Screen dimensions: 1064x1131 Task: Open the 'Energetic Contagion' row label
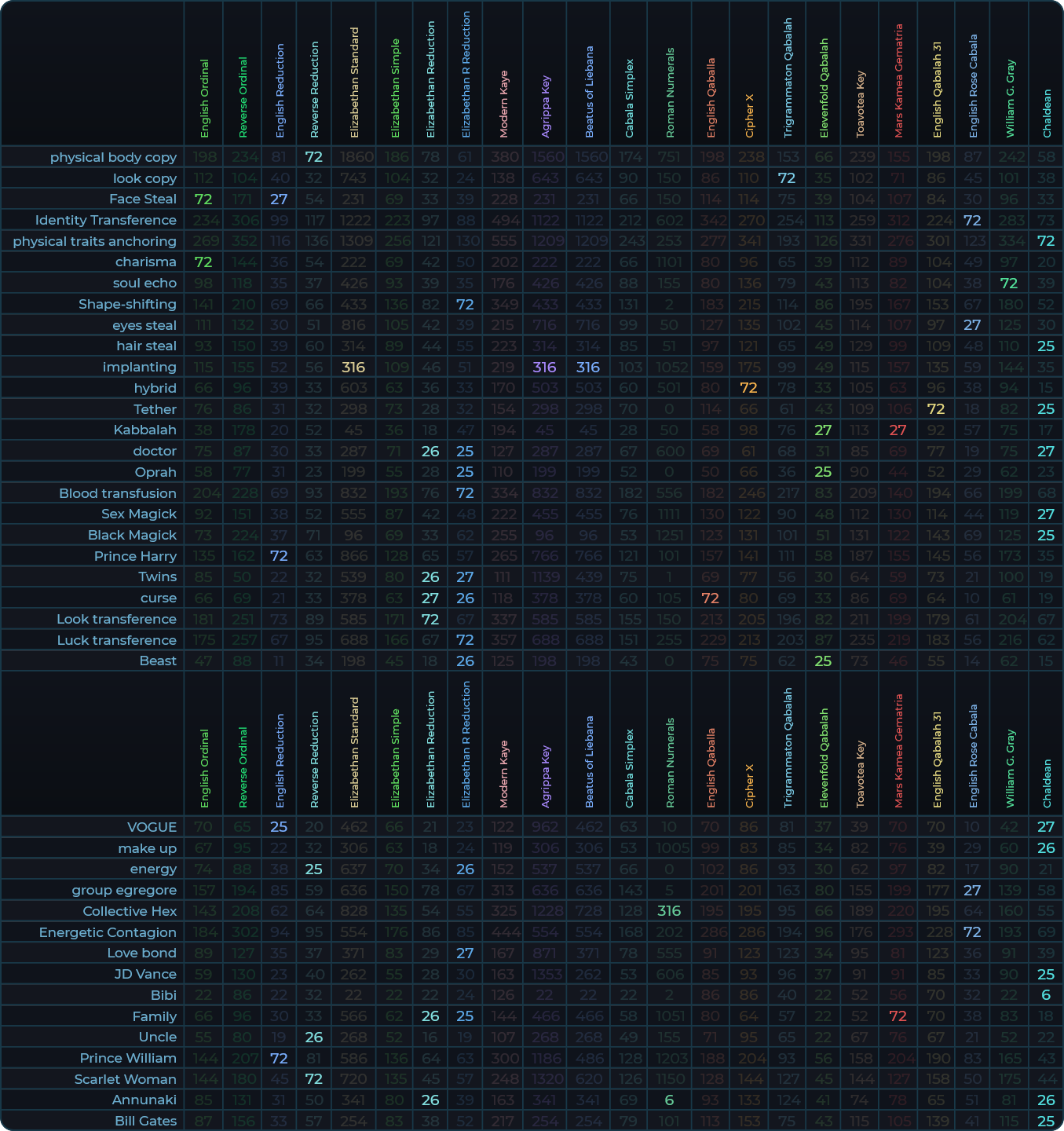(108, 932)
